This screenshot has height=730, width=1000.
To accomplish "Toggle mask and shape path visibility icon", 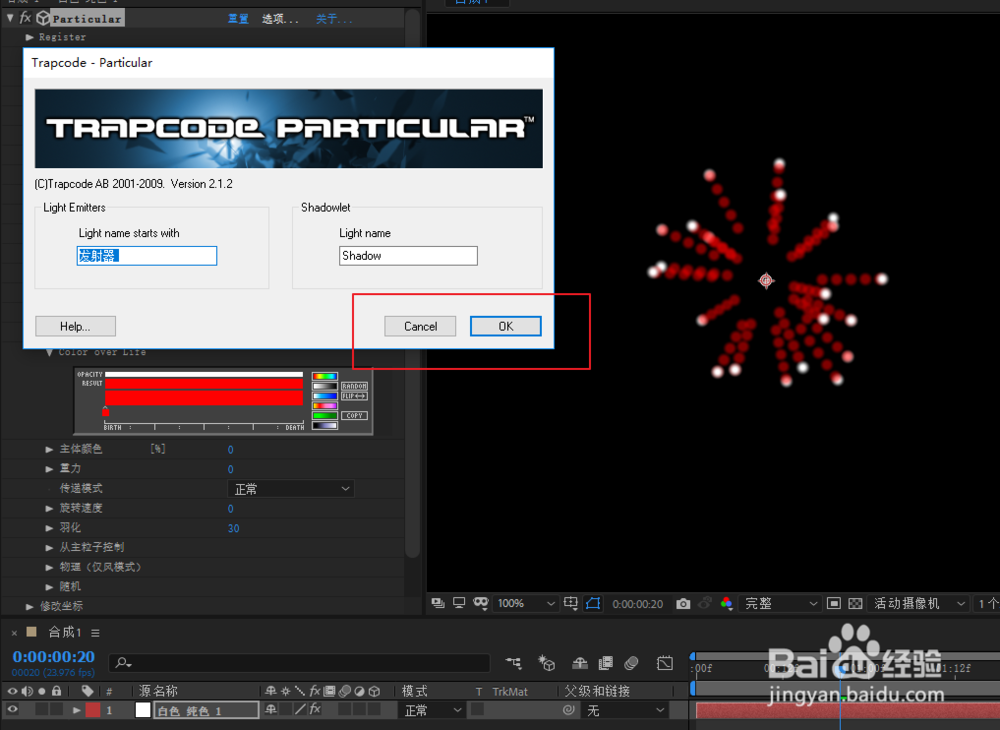I will pyautogui.click(x=481, y=603).
